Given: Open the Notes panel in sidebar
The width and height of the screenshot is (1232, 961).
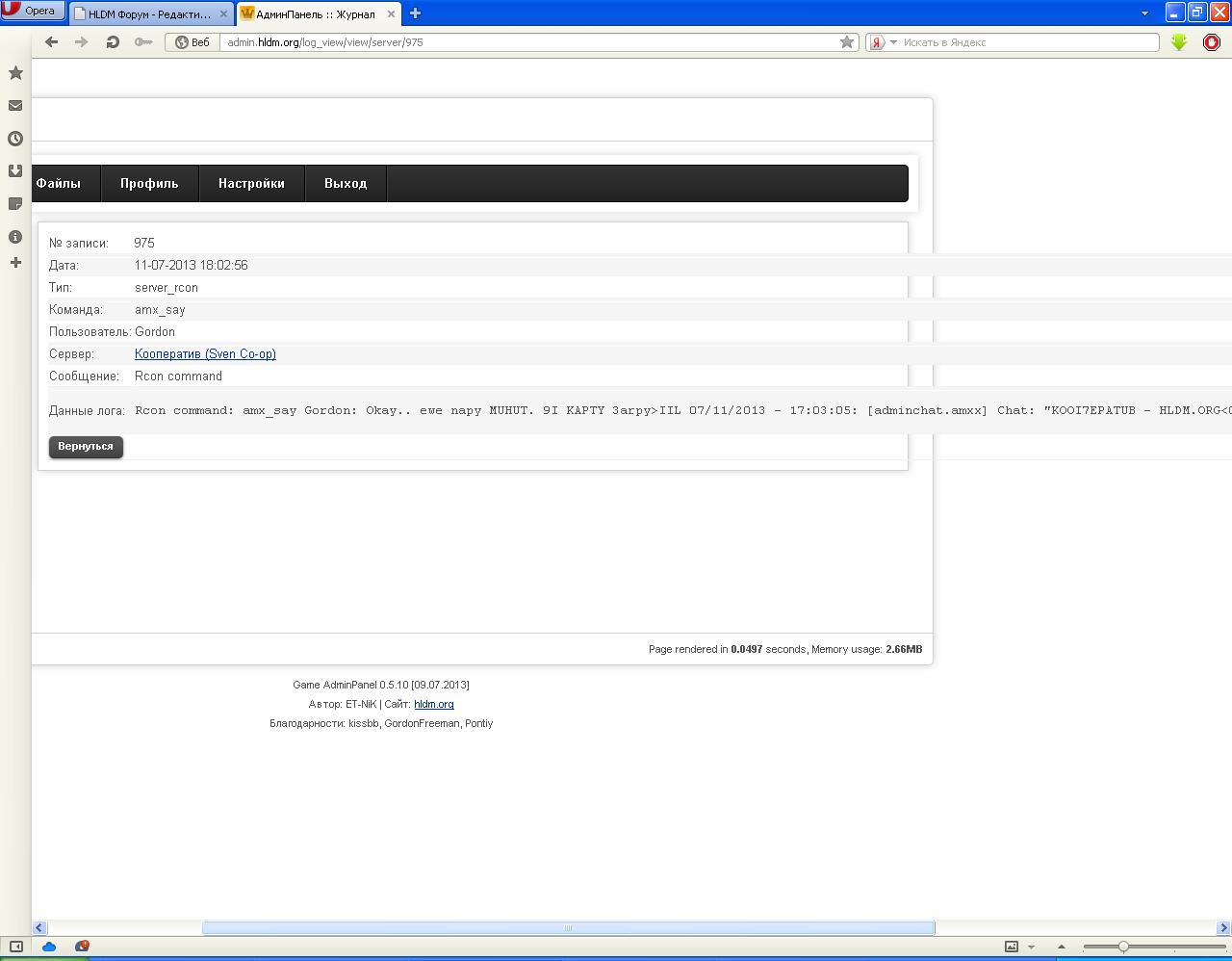Looking at the screenshot, I should pos(15,204).
